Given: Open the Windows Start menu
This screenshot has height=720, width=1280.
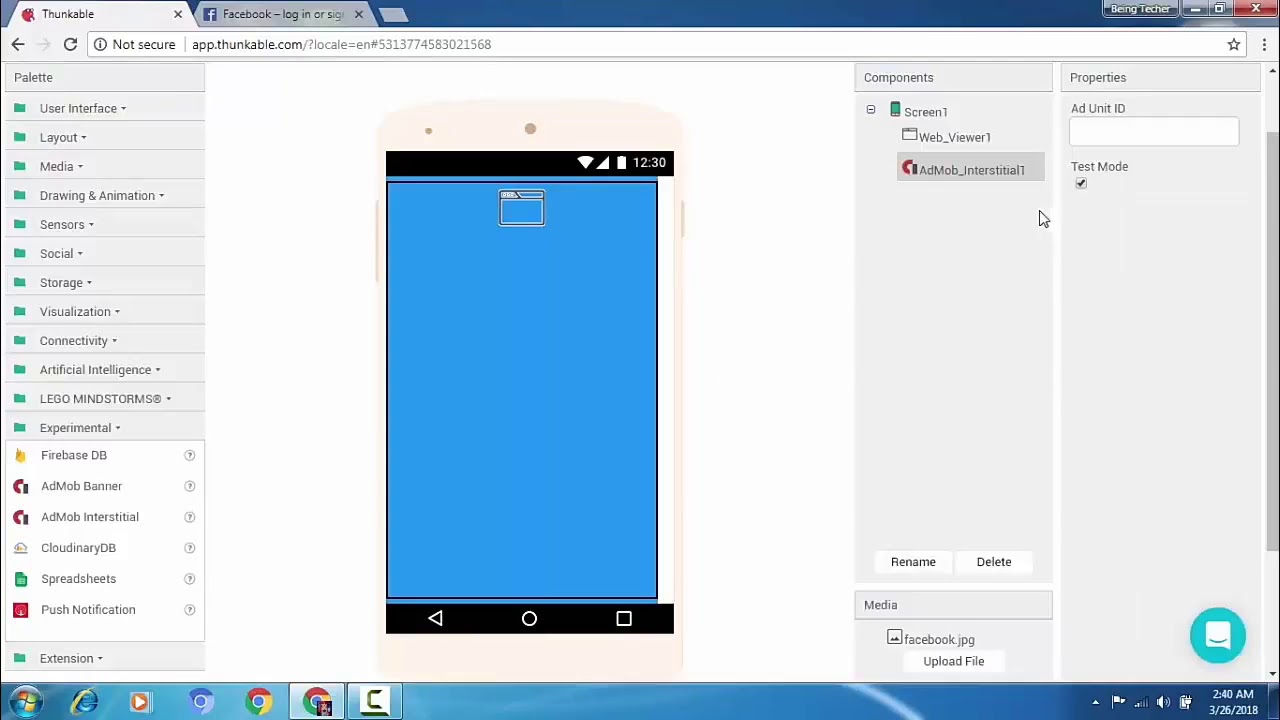Looking at the screenshot, I should click(x=26, y=701).
